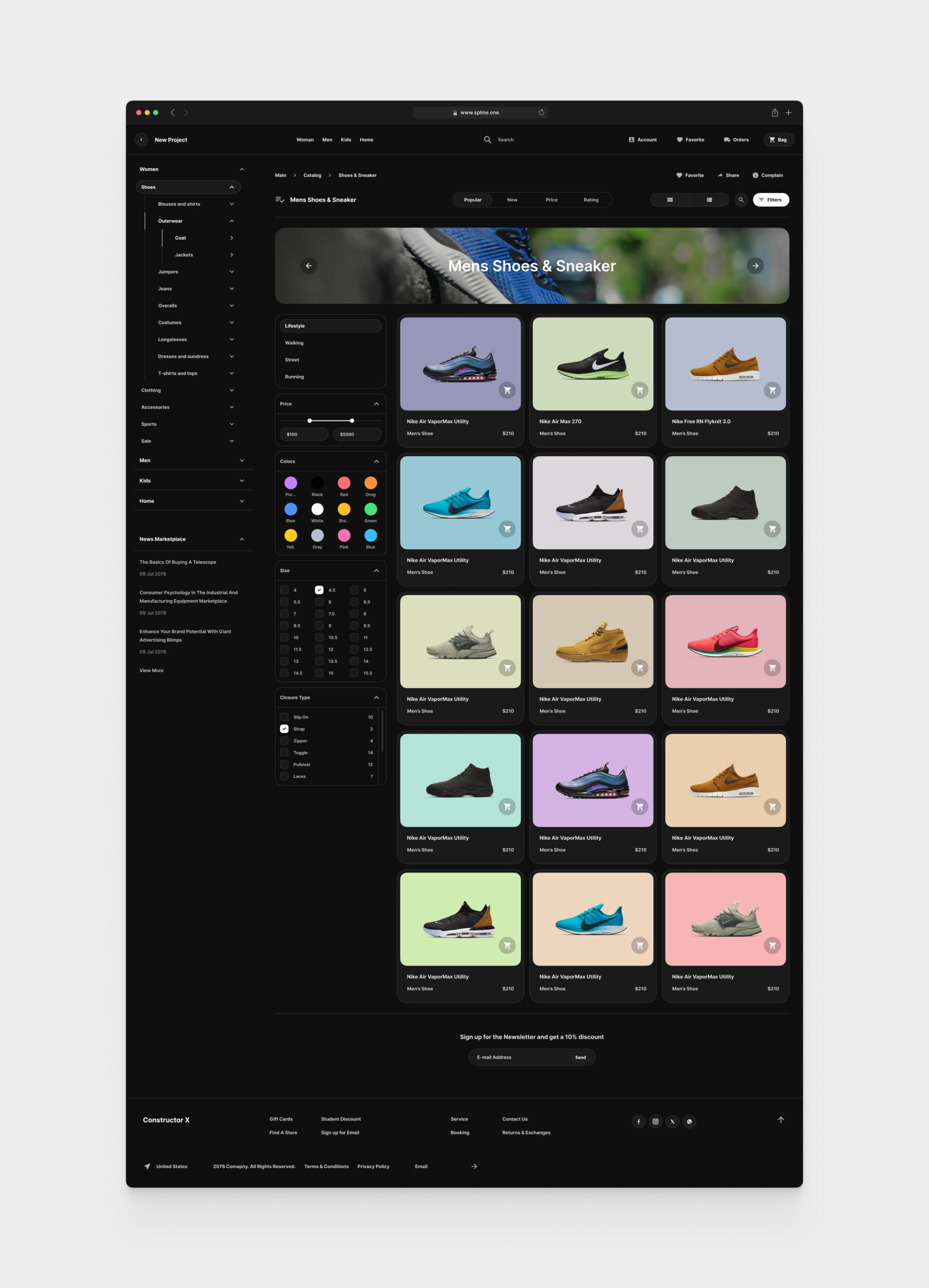Show previous banner slide
929x1288 pixels.
[308, 266]
